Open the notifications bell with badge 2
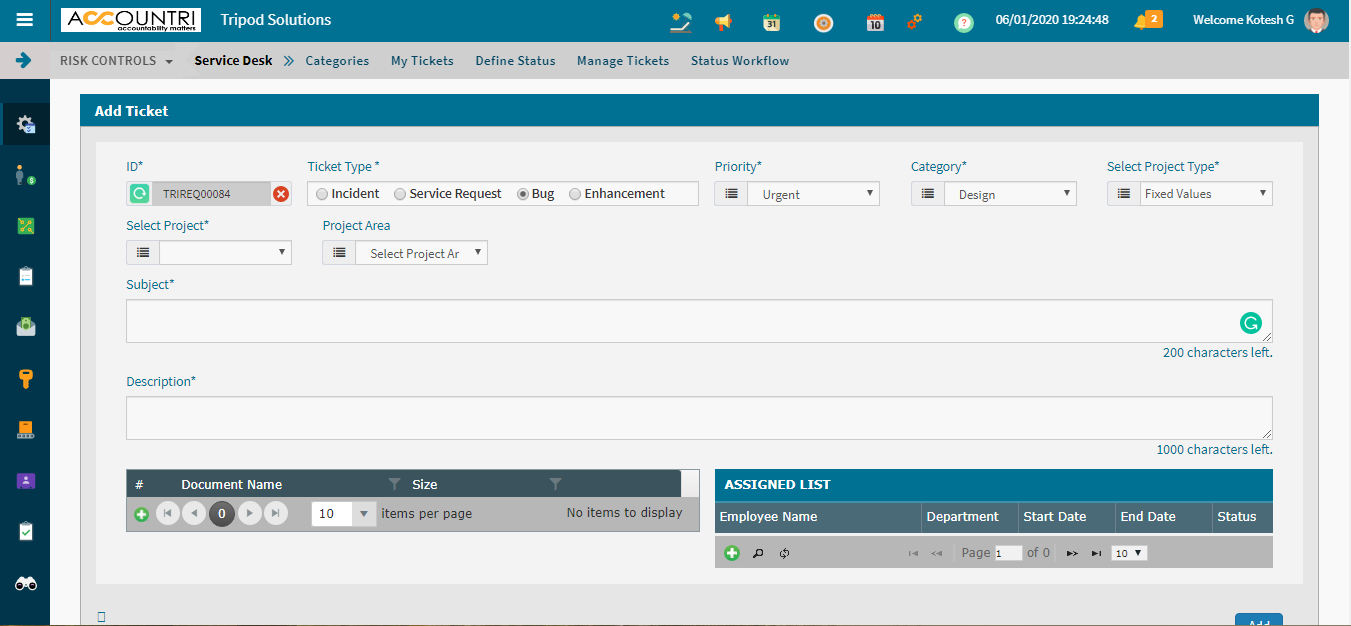This screenshot has width=1351, height=626. (1147, 20)
